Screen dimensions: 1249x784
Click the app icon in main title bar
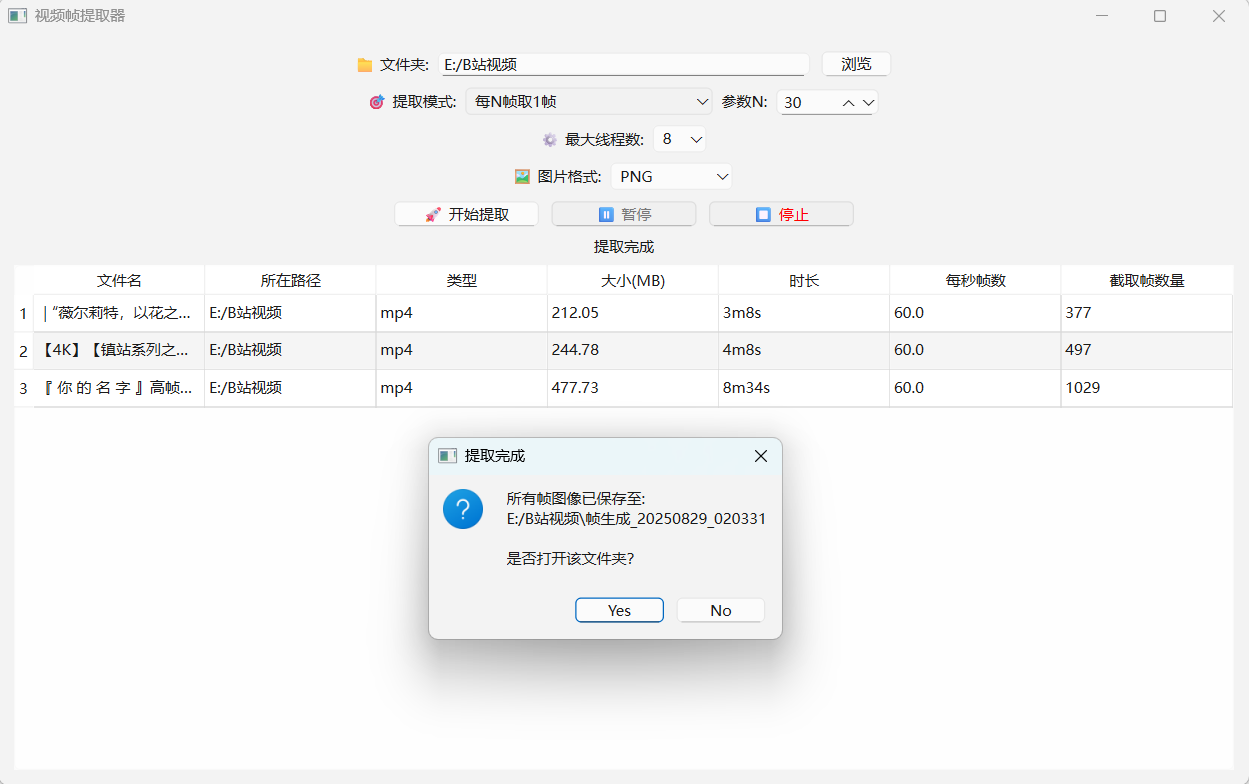click(17, 16)
